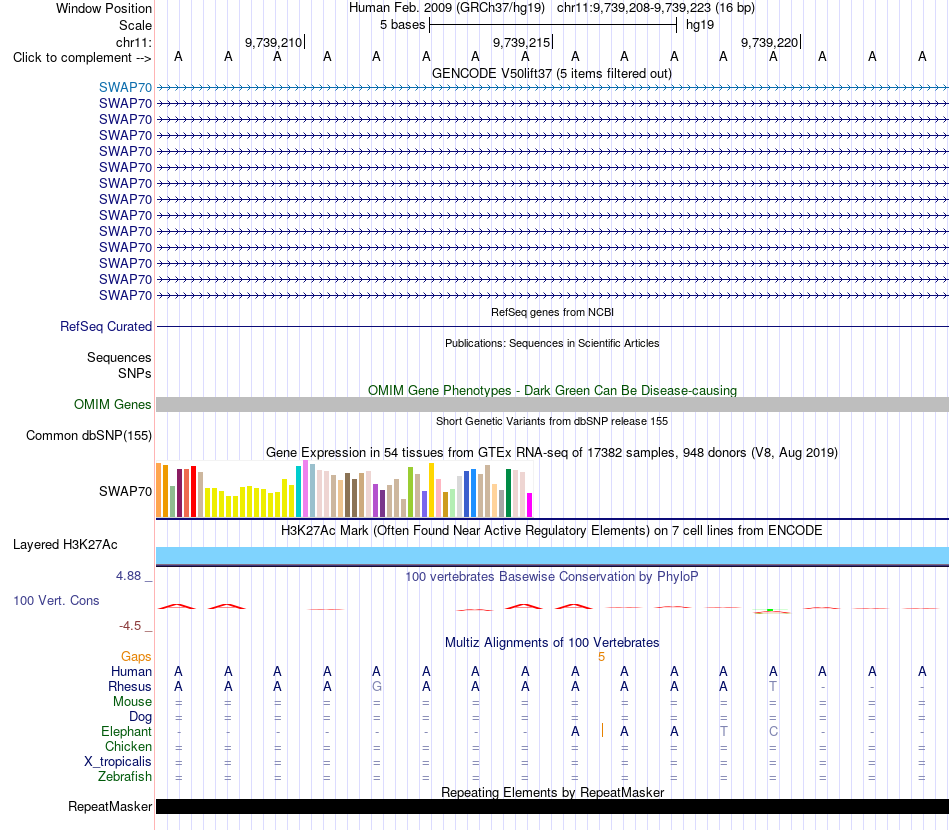The image size is (950, 830).
Task: Select the 'X_tropicalis' species label
Action: 118,762
